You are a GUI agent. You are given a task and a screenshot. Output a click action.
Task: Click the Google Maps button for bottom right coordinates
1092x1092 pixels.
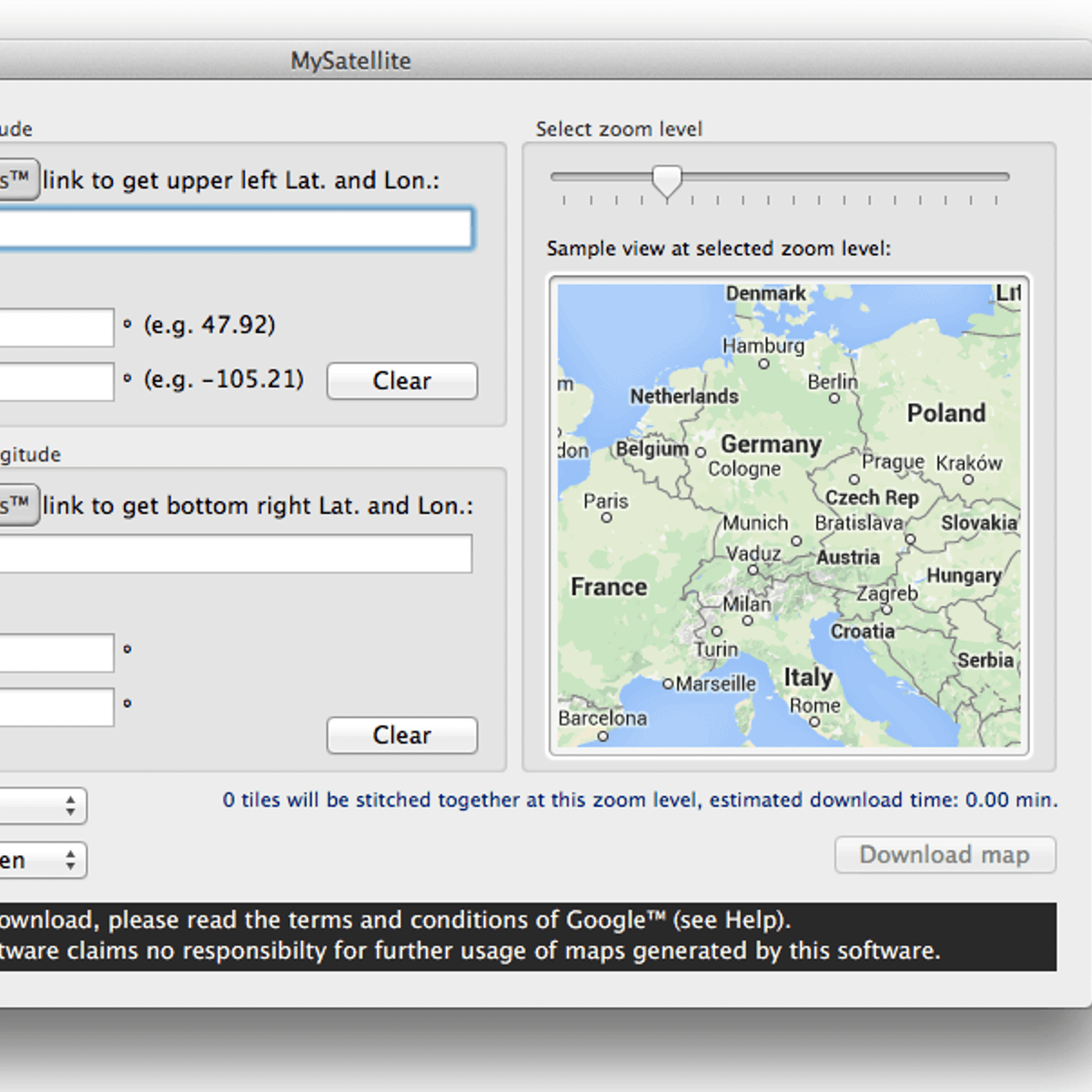pos(18,505)
